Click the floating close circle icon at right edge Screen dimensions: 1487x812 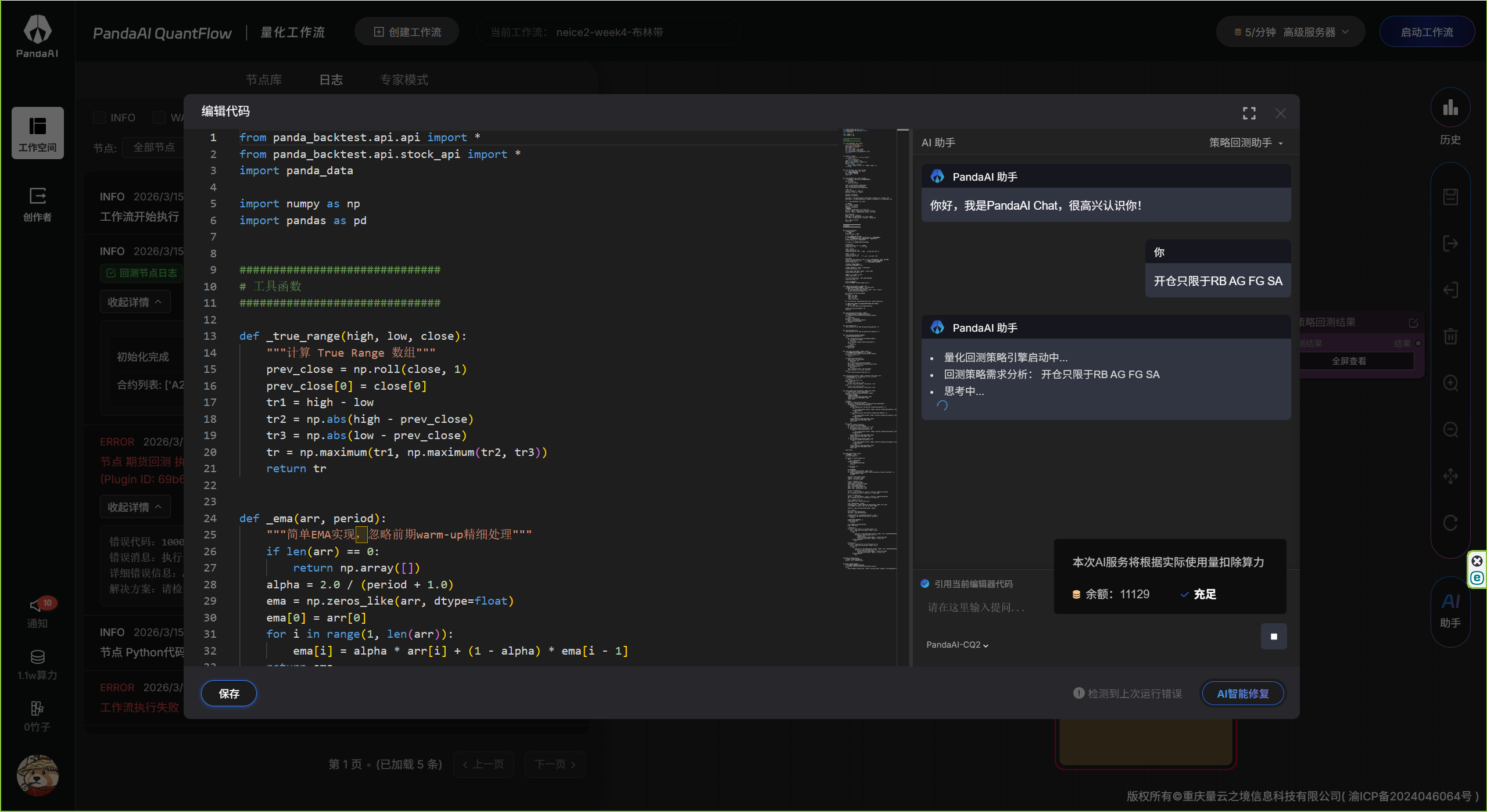1477,561
